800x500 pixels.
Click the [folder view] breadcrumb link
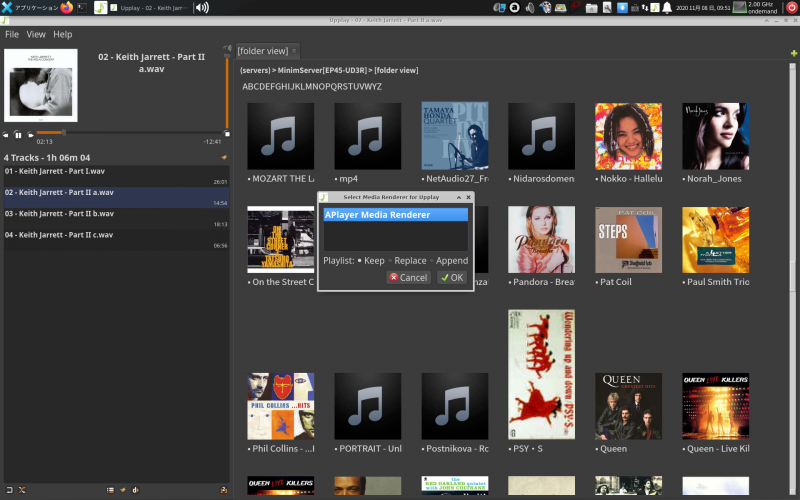pyautogui.click(x=396, y=70)
